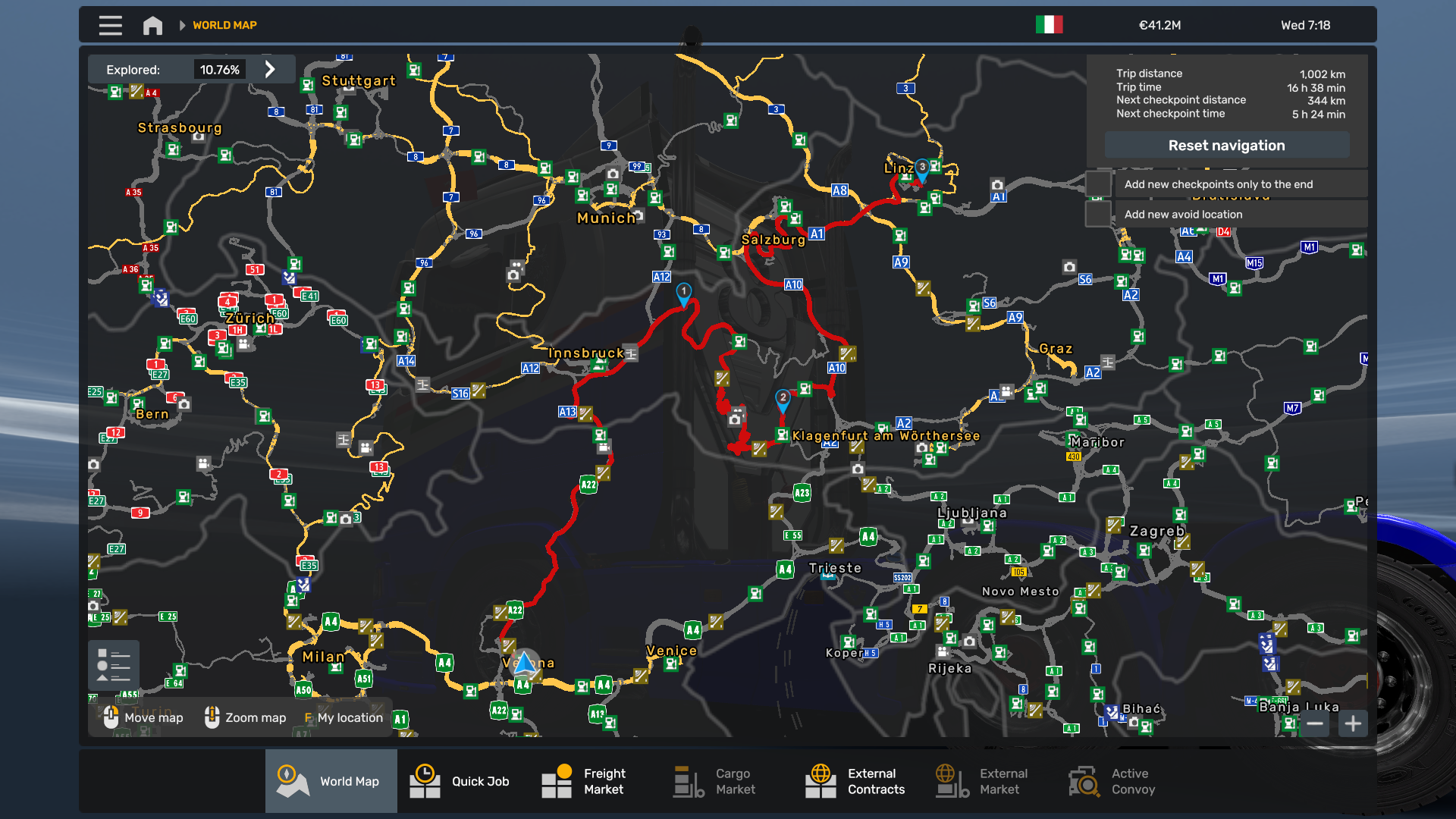Toggle add new avoid location checkbox
Screen dimensions: 1456x819
1098,215
